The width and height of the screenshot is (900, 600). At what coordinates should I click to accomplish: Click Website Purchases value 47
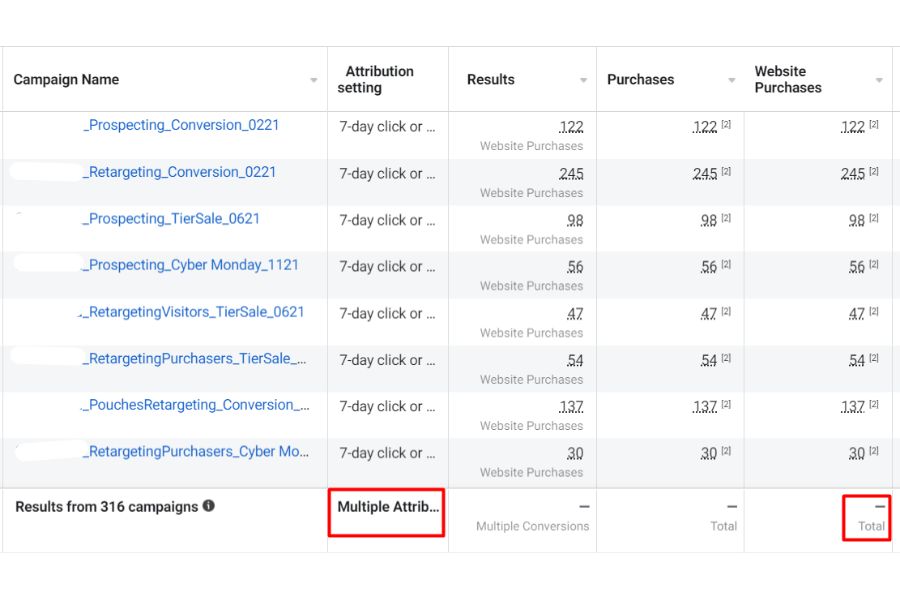point(856,313)
